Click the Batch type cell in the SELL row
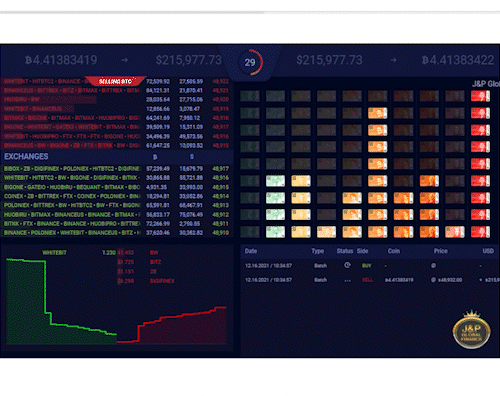 click(x=320, y=280)
